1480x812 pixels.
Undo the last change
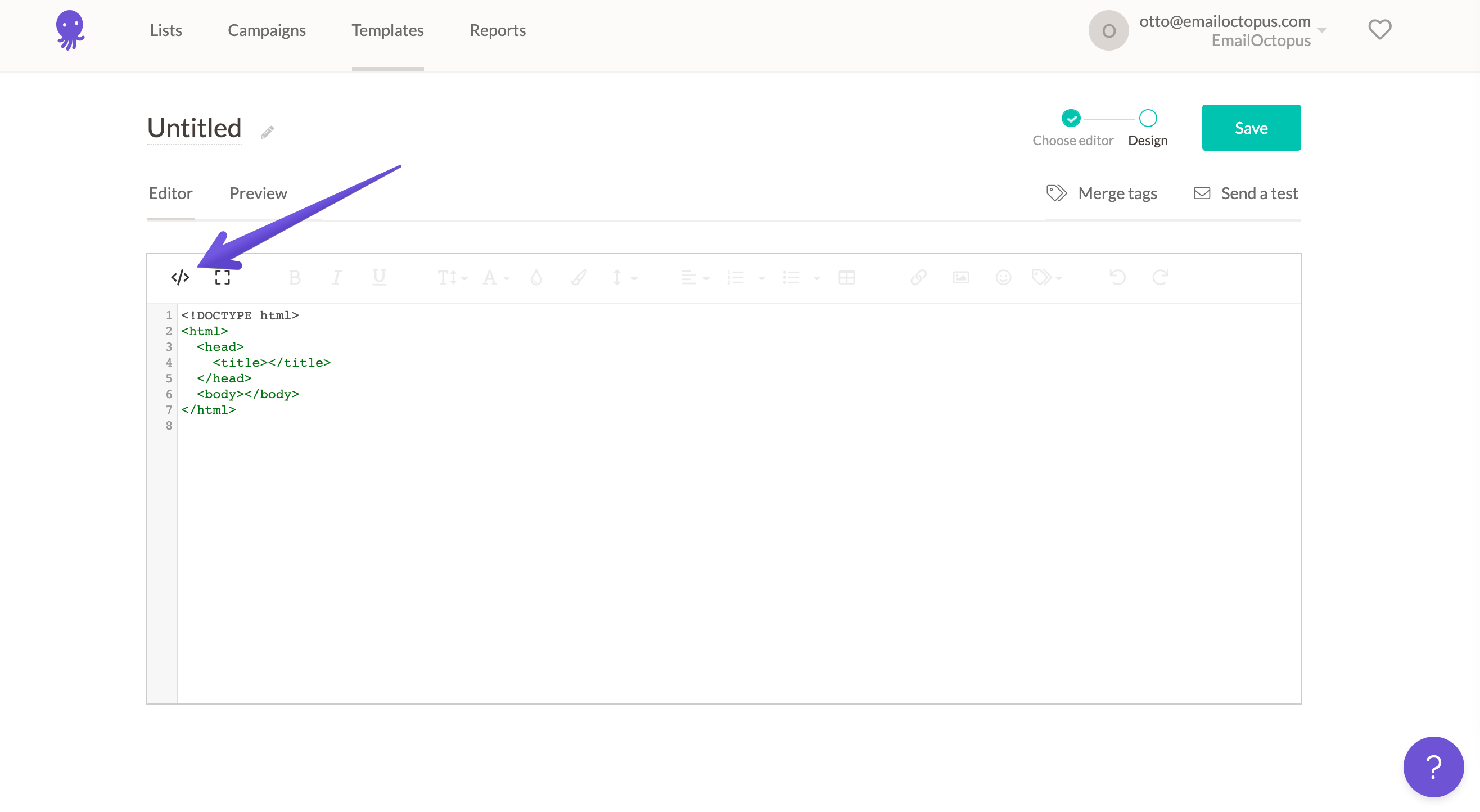1117,278
